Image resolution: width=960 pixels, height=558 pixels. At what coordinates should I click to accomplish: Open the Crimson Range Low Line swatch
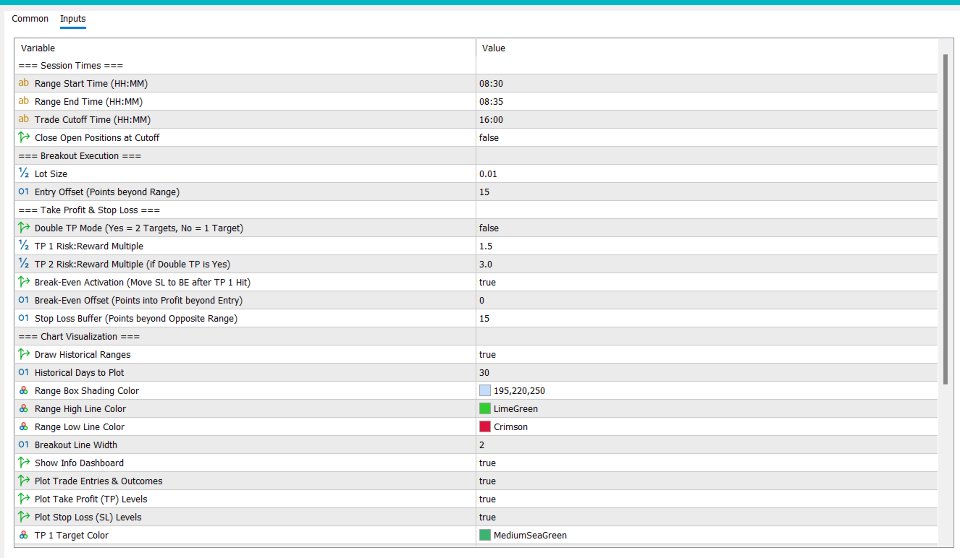(485, 426)
